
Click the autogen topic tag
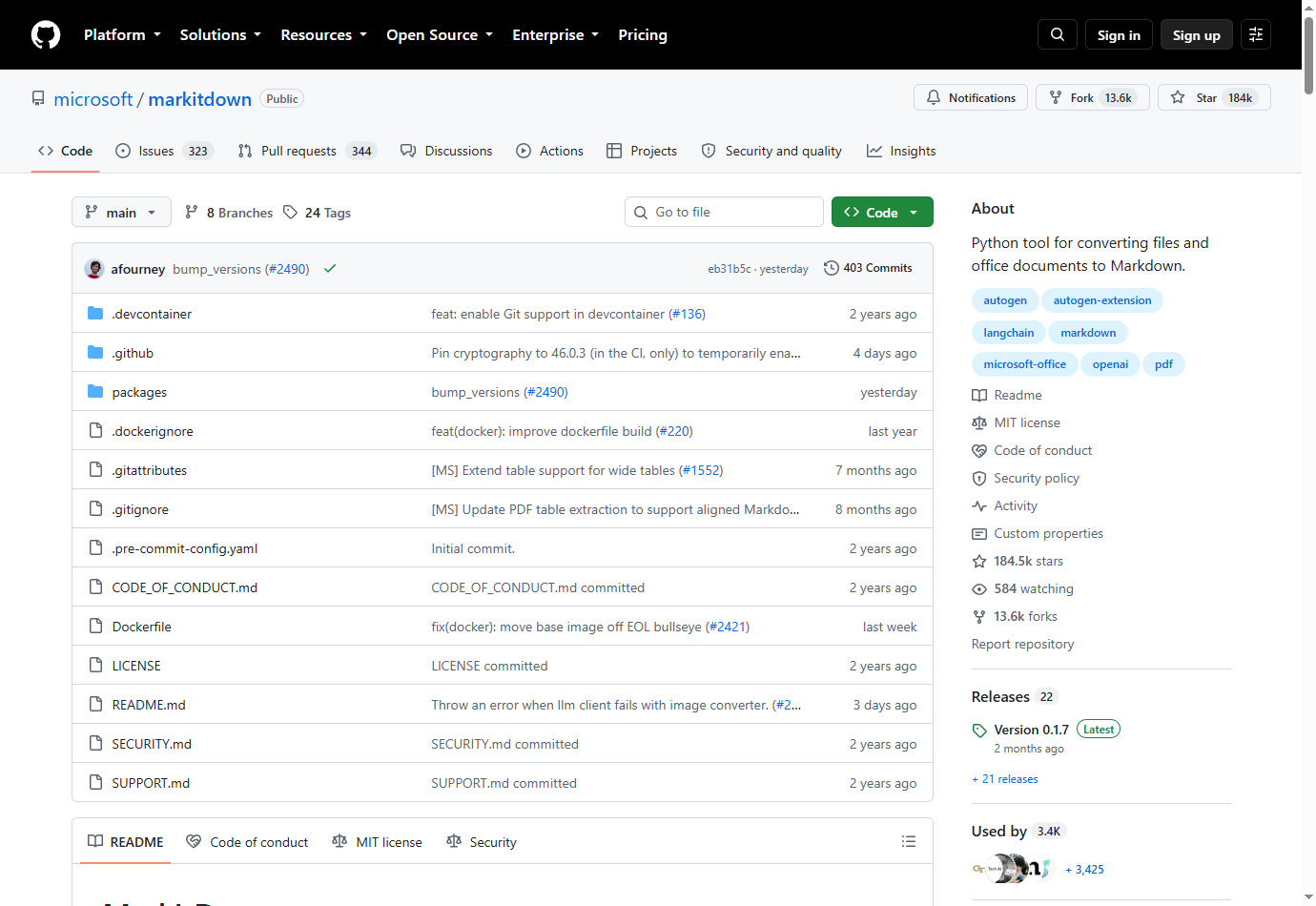click(x=1005, y=300)
